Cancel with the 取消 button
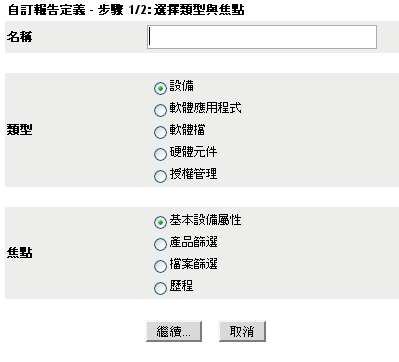The width and height of the screenshot is (399, 362). click(242, 331)
